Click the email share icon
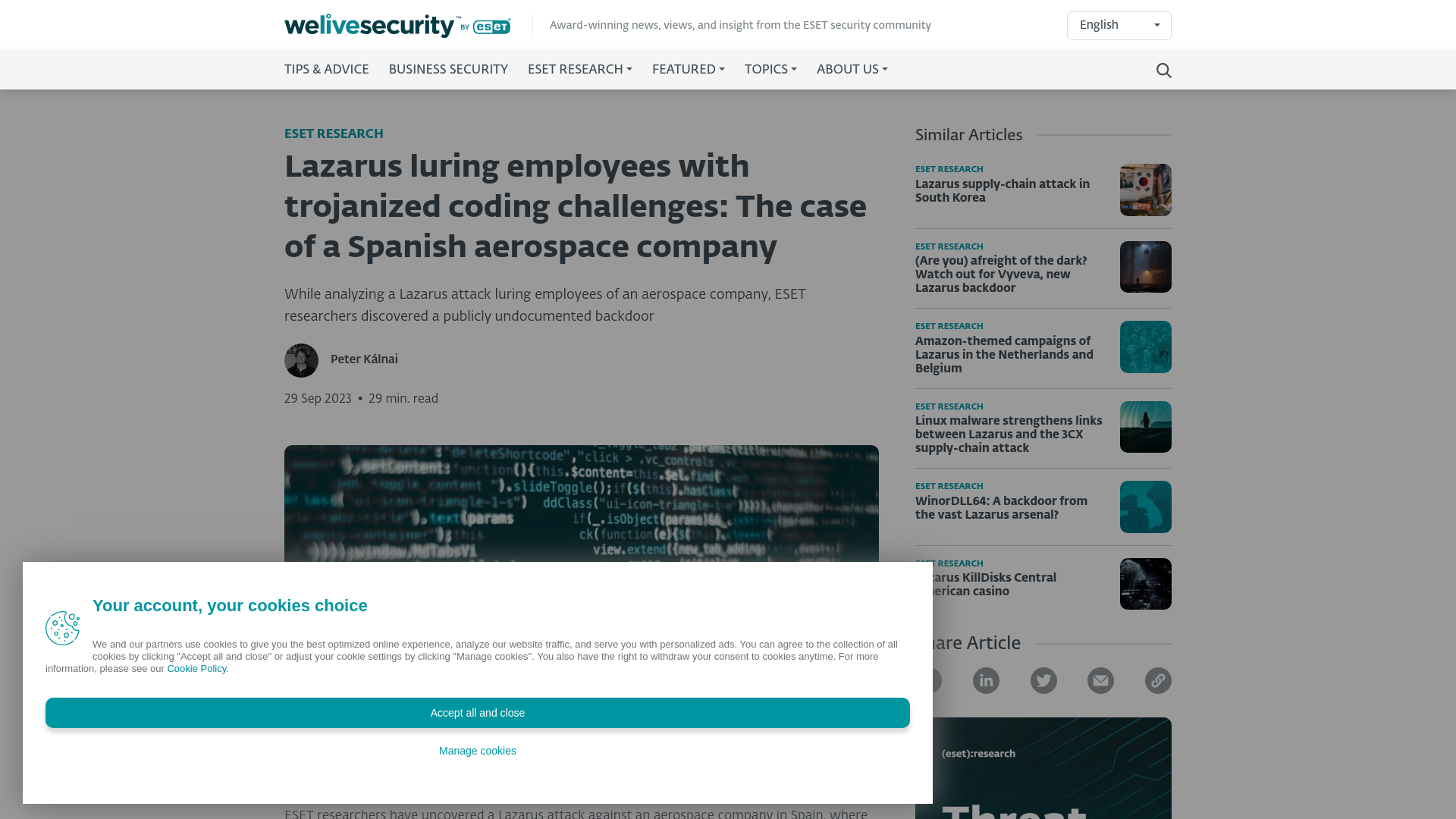The width and height of the screenshot is (1456, 819). tap(1100, 680)
